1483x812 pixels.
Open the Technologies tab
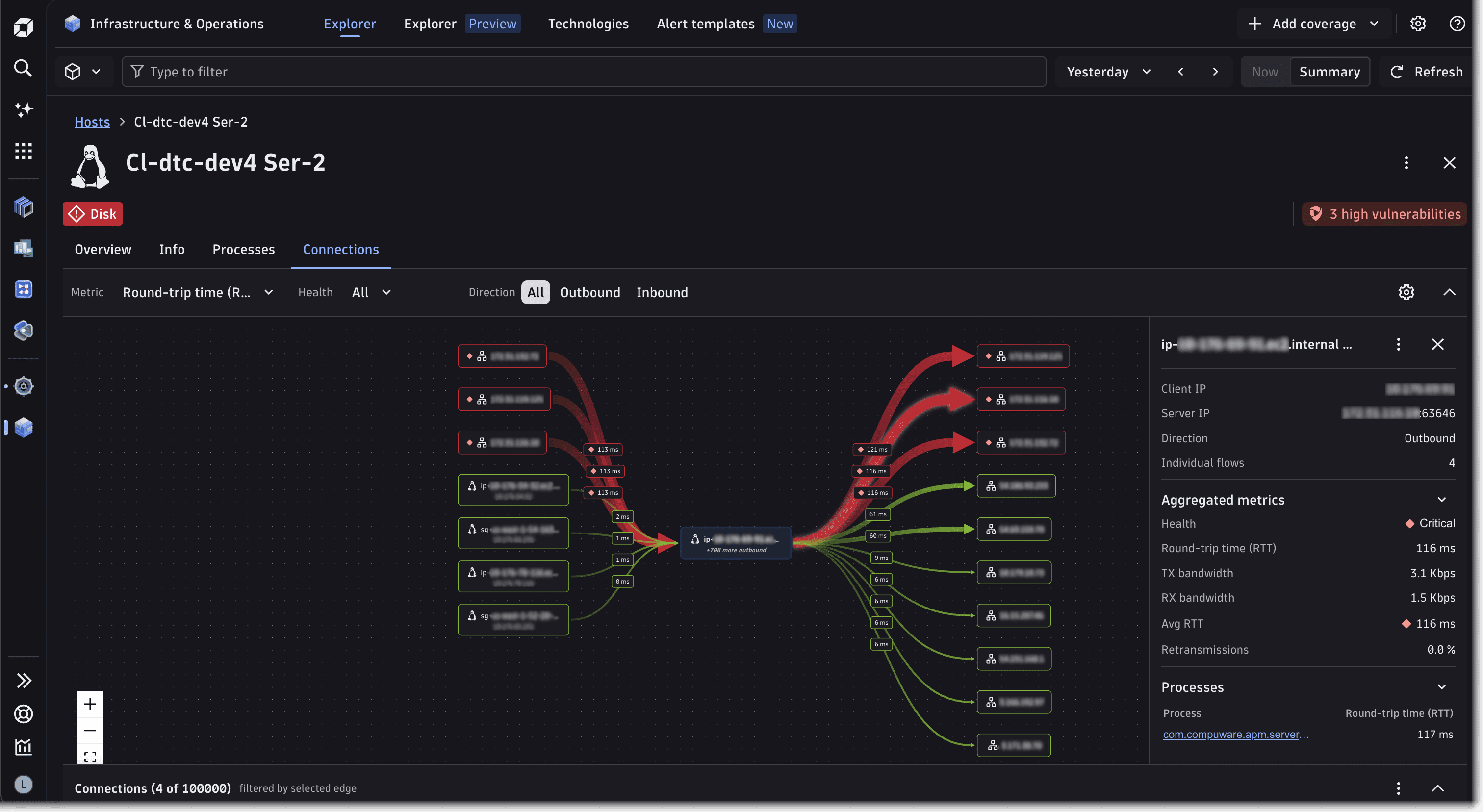point(588,24)
